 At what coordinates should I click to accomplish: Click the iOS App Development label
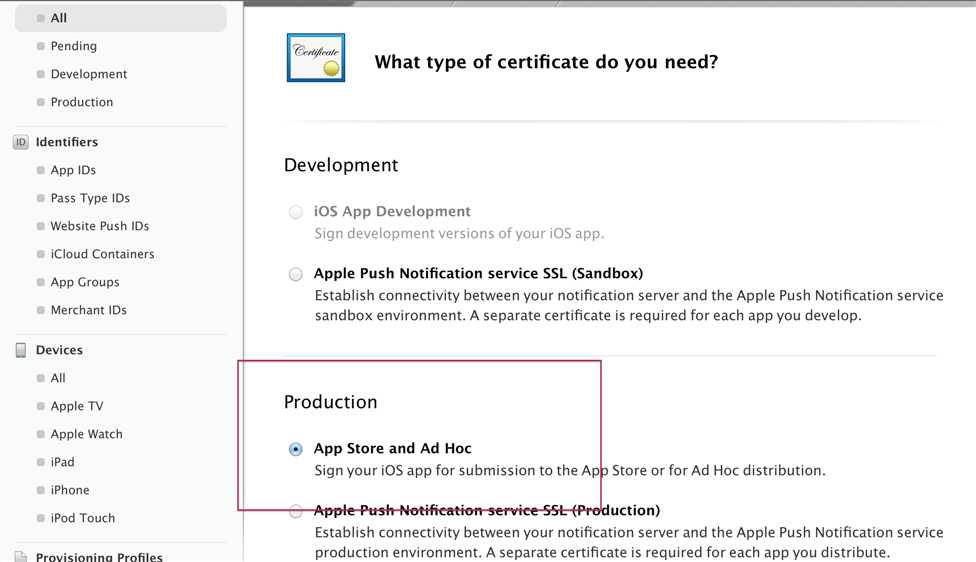pyautogui.click(x=392, y=212)
